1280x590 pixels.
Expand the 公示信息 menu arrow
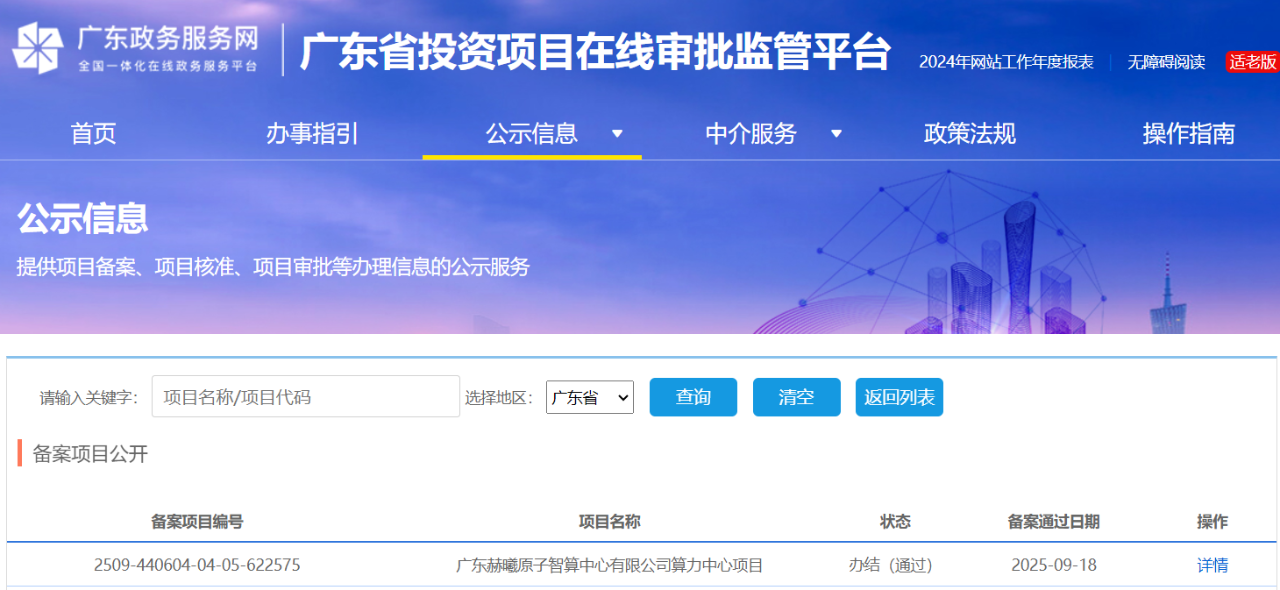click(x=617, y=134)
